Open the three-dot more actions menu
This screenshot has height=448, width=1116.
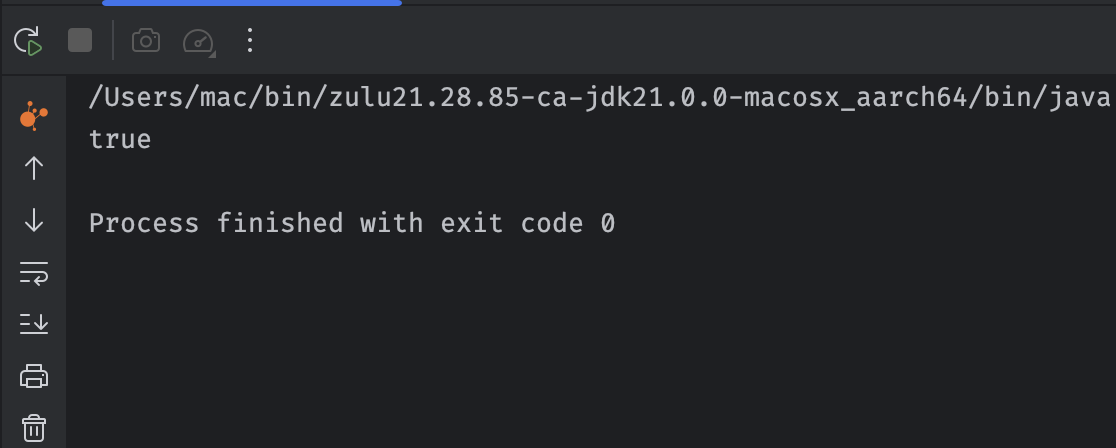[x=250, y=41]
